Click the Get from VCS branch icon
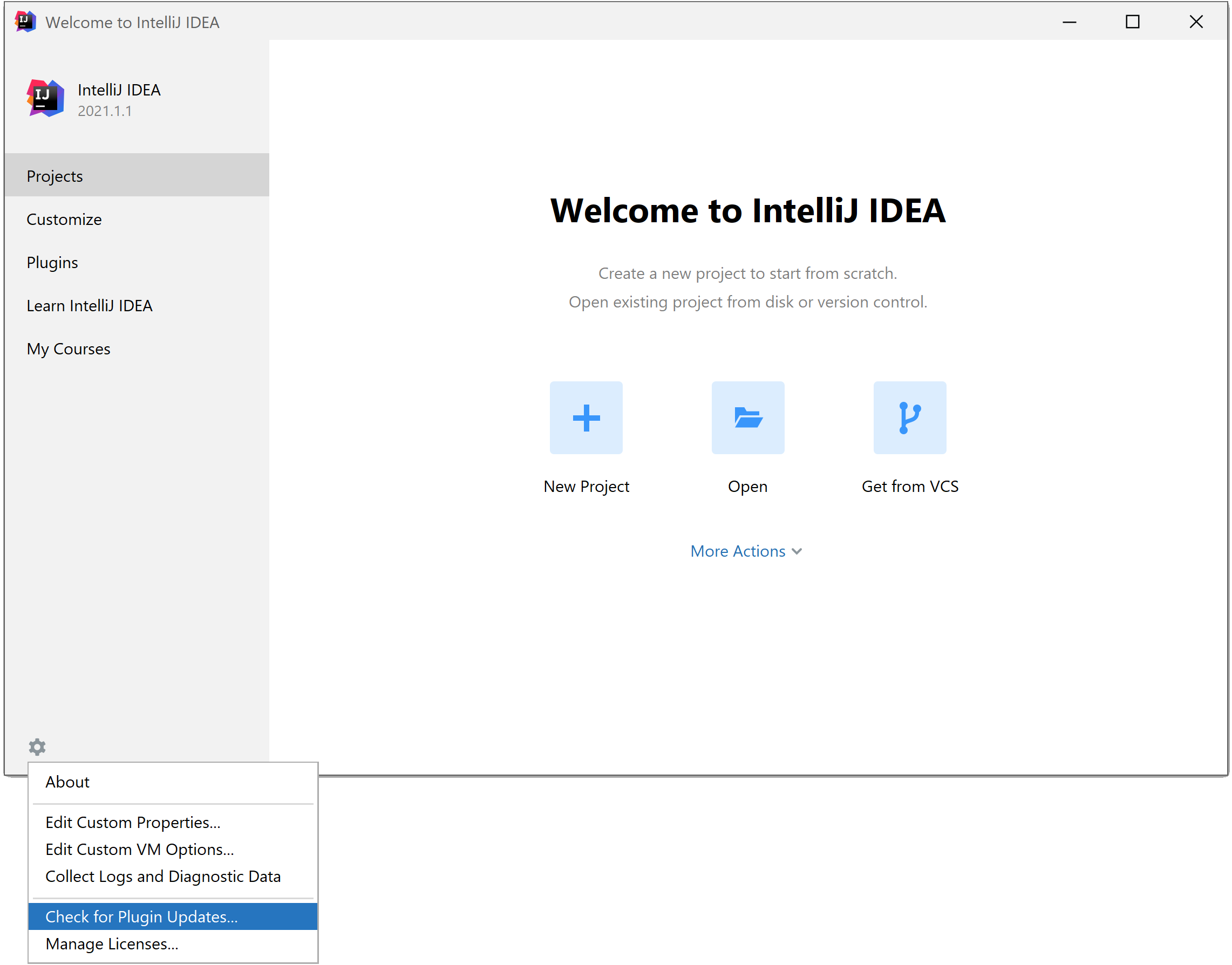The image size is (1232, 965). click(x=910, y=418)
